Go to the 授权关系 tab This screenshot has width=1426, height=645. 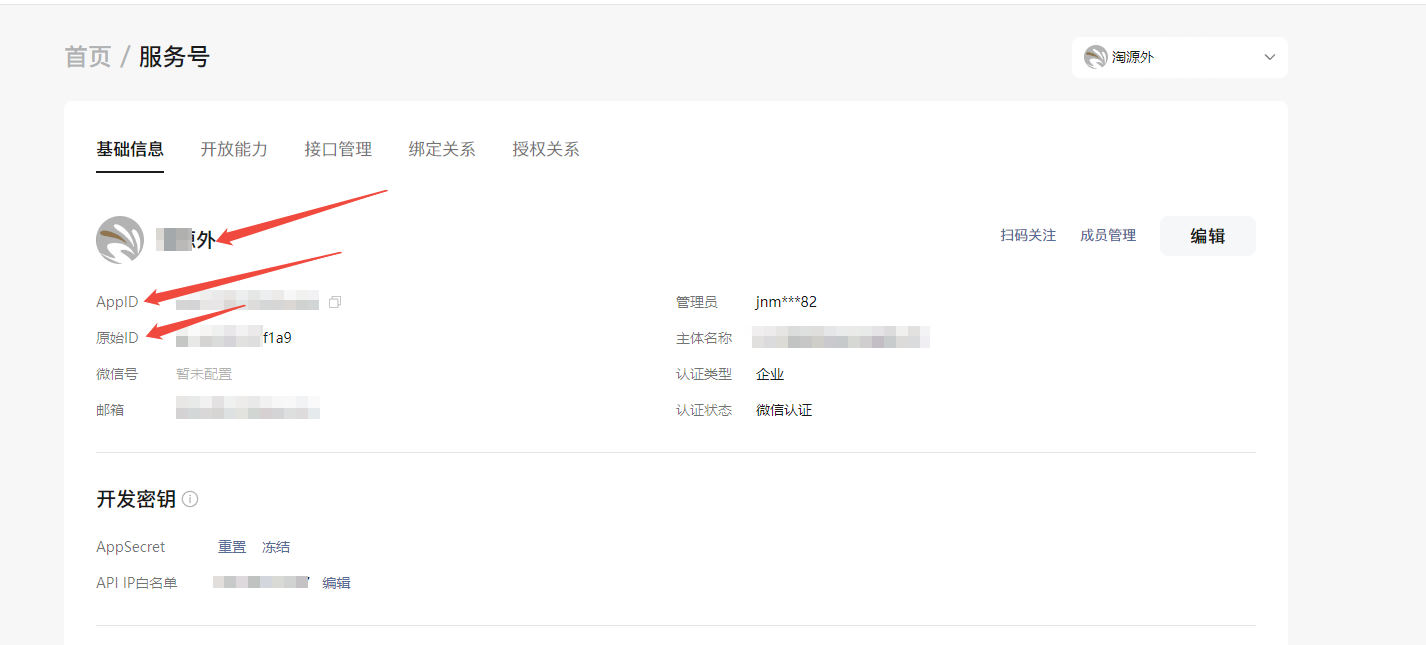click(x=546, y=149)
